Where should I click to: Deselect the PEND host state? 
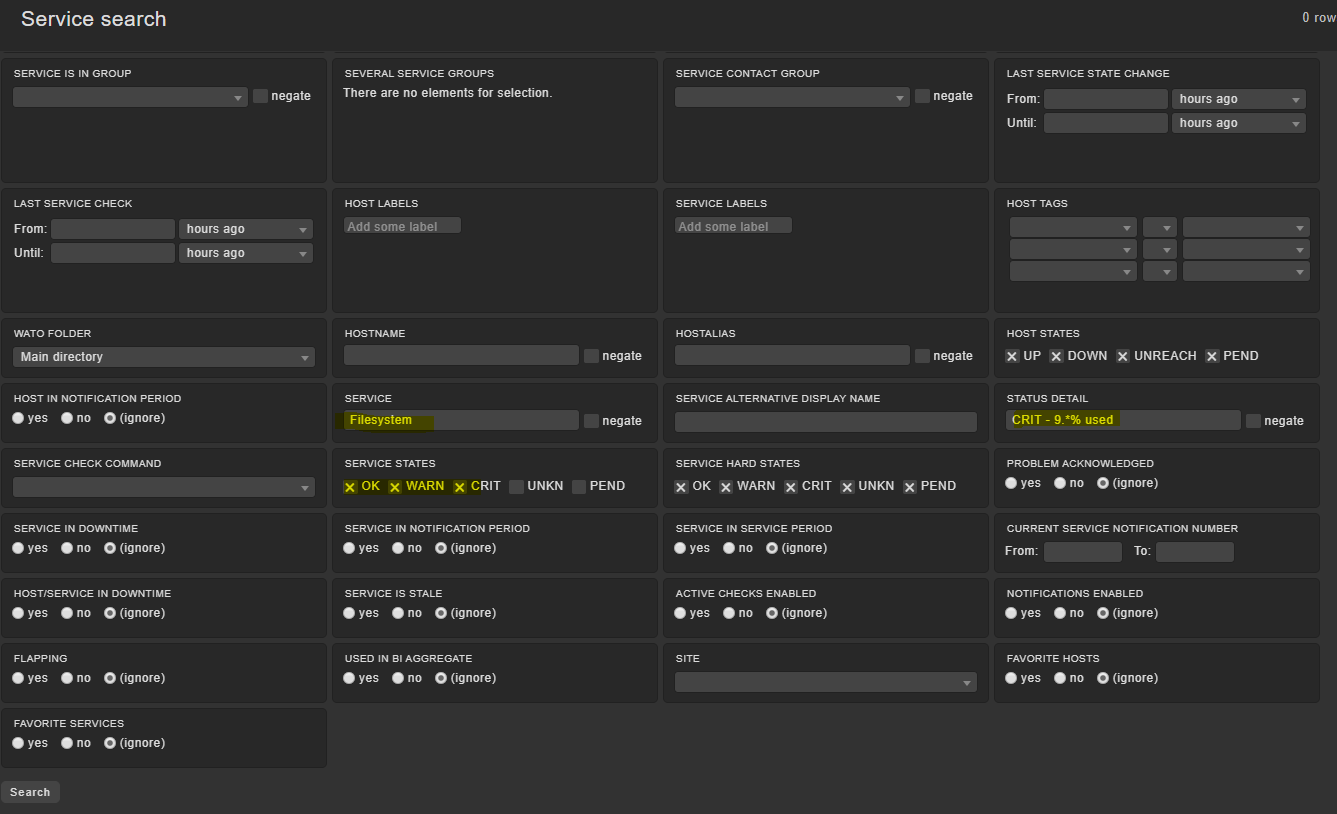pos(1212,356)
